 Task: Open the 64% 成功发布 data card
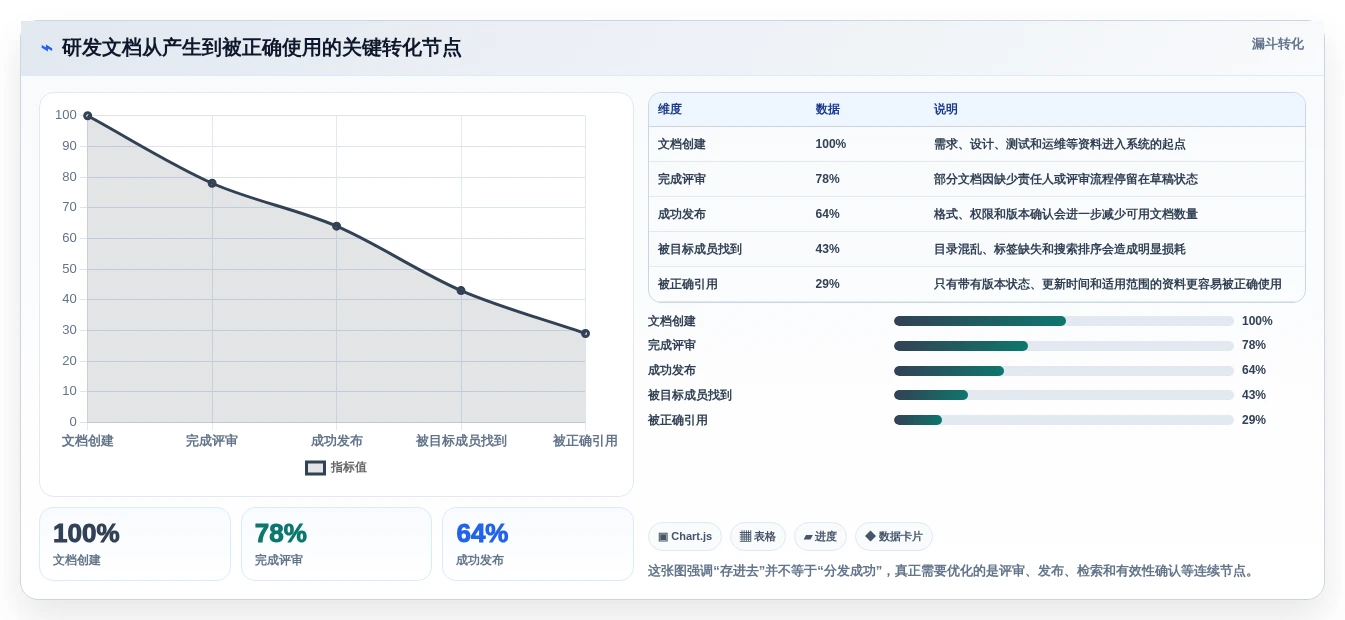point(538,544)
